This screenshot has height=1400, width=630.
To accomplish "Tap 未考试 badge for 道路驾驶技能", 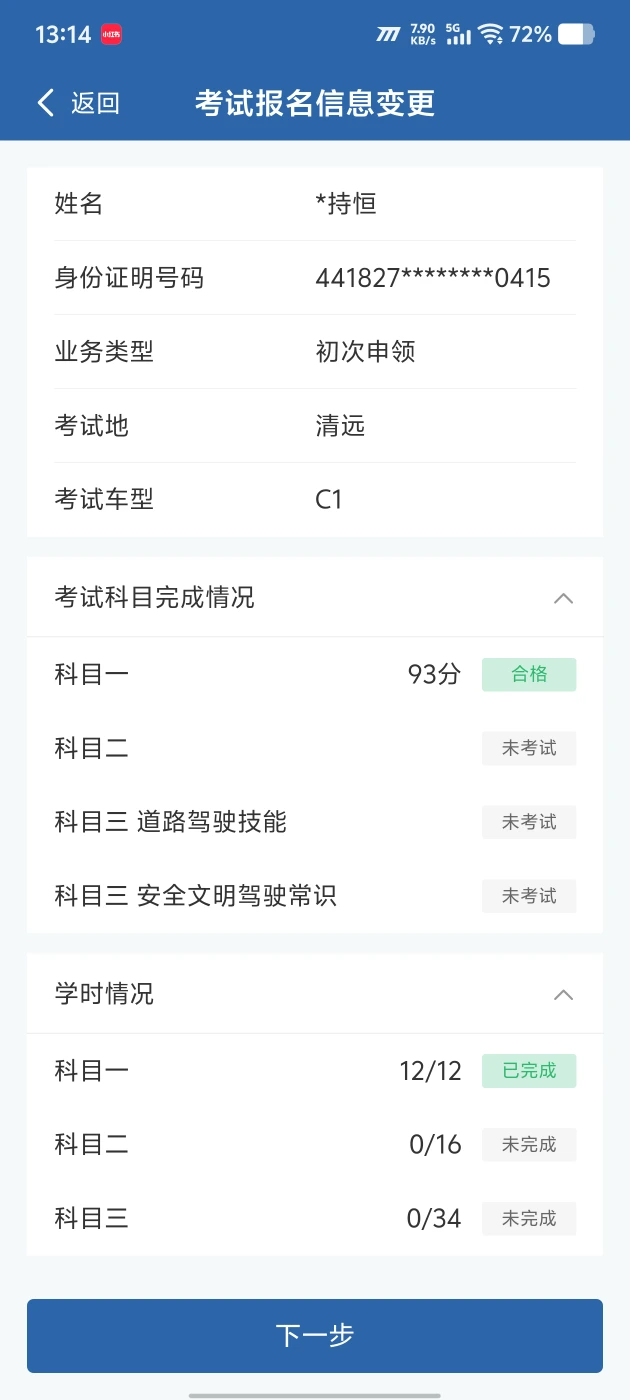I will coord(529,823).
